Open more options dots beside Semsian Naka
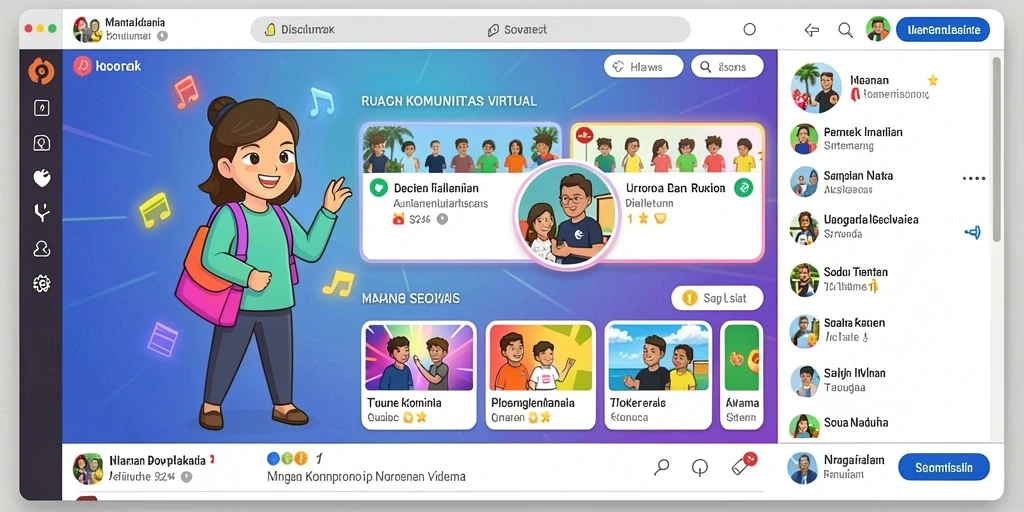Screen dimensions: 1024x512 coord(974,178)
